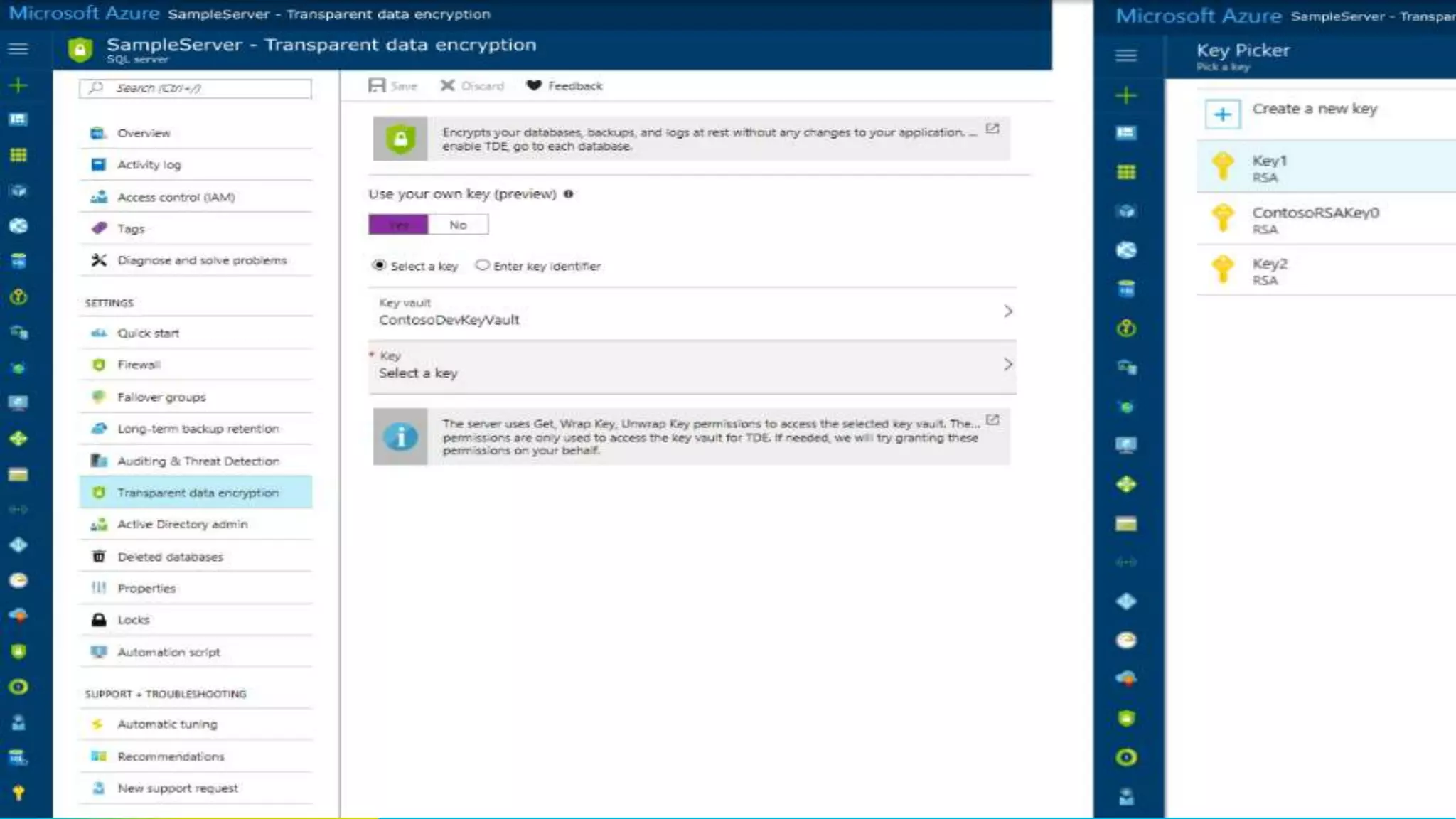Click the green plus icon in Key Picker sidebar
The image size is (1456, 819).
[x=1126, y=95]
